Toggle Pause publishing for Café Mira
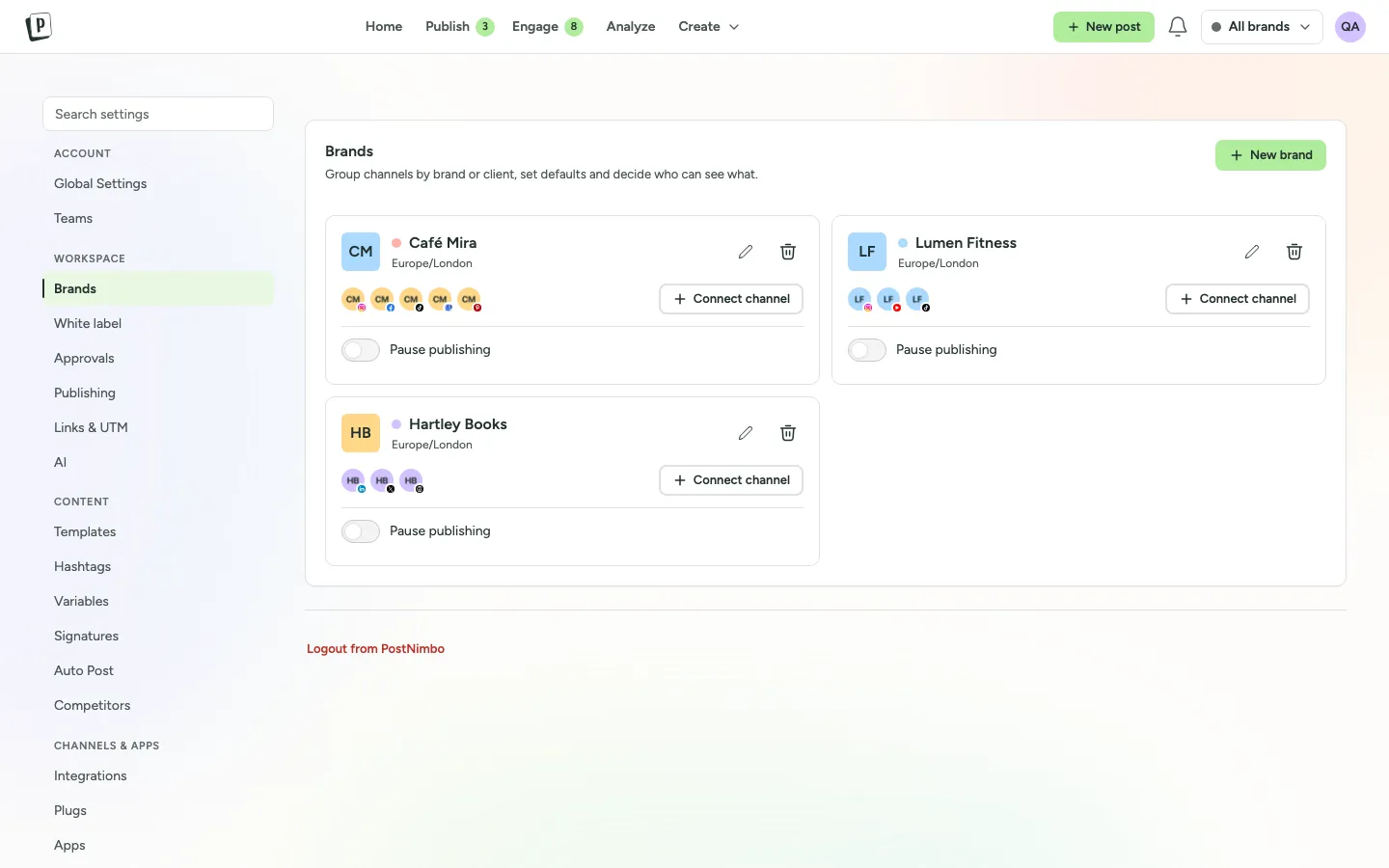Image resolution: width=1389 pixels, height=868 pixels. pyautogui.click(x=361, y=350)
